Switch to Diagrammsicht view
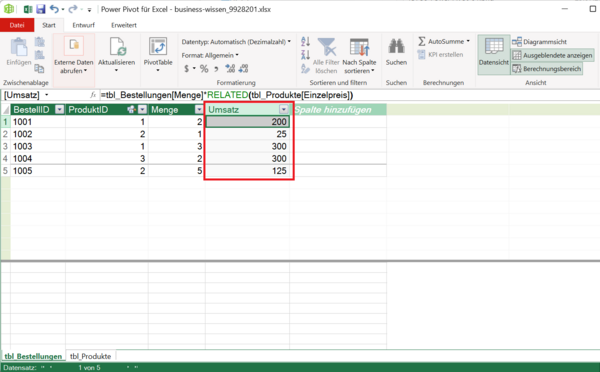This screenshot has height=372, width=600. pos(540,42)
